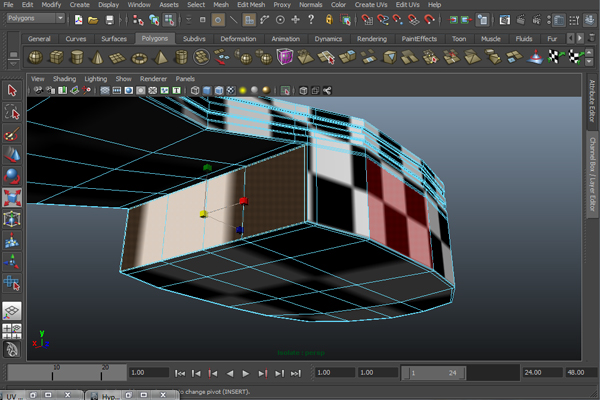This screenshot has height=400, width=600.
Task: Click the range slider bar showing 1 to 24
Action: (433, 373)
